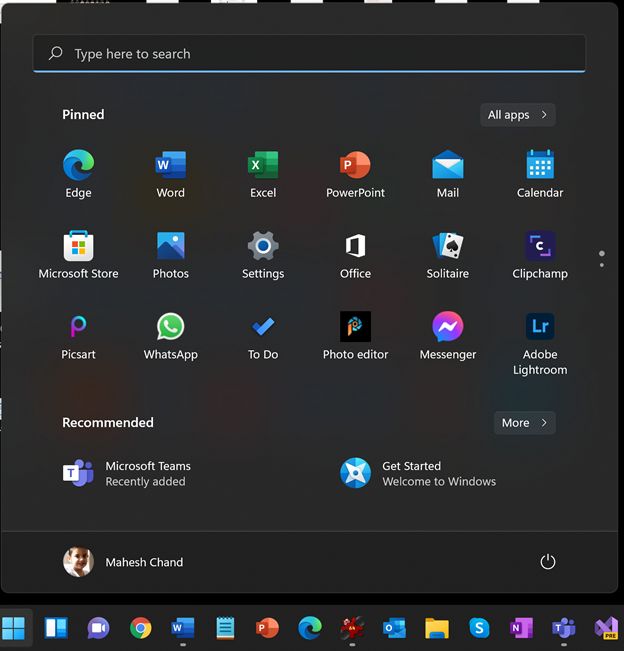Viewport: 624px width, 651px height.
Task: Start the Solitaire game
Action: click(448, 255)
